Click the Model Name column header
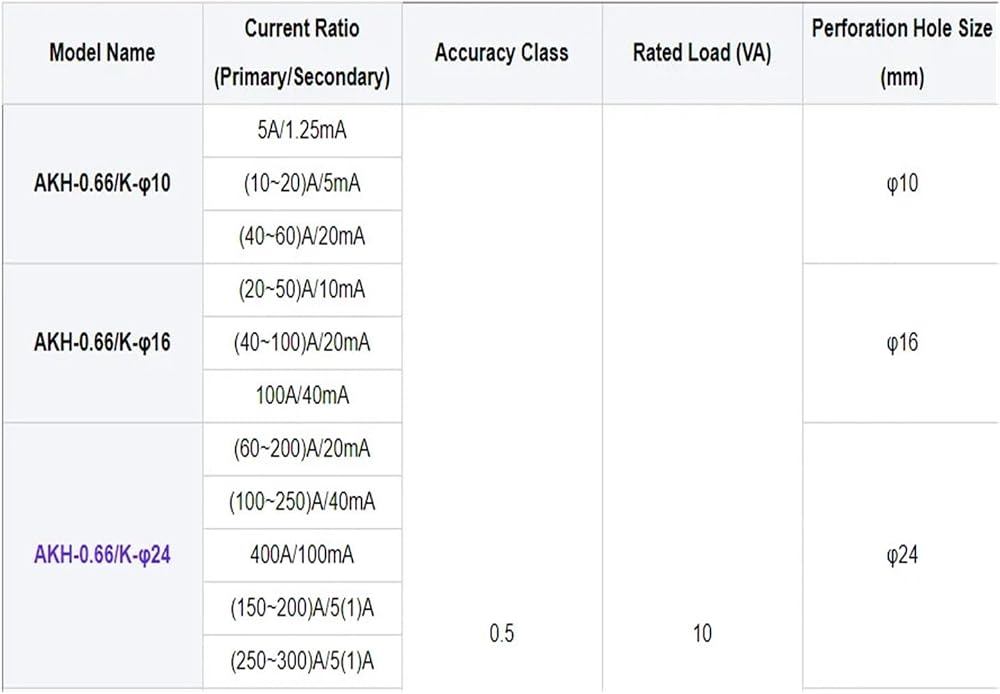This screenshot has height=694, width=1000. point(102,52)
